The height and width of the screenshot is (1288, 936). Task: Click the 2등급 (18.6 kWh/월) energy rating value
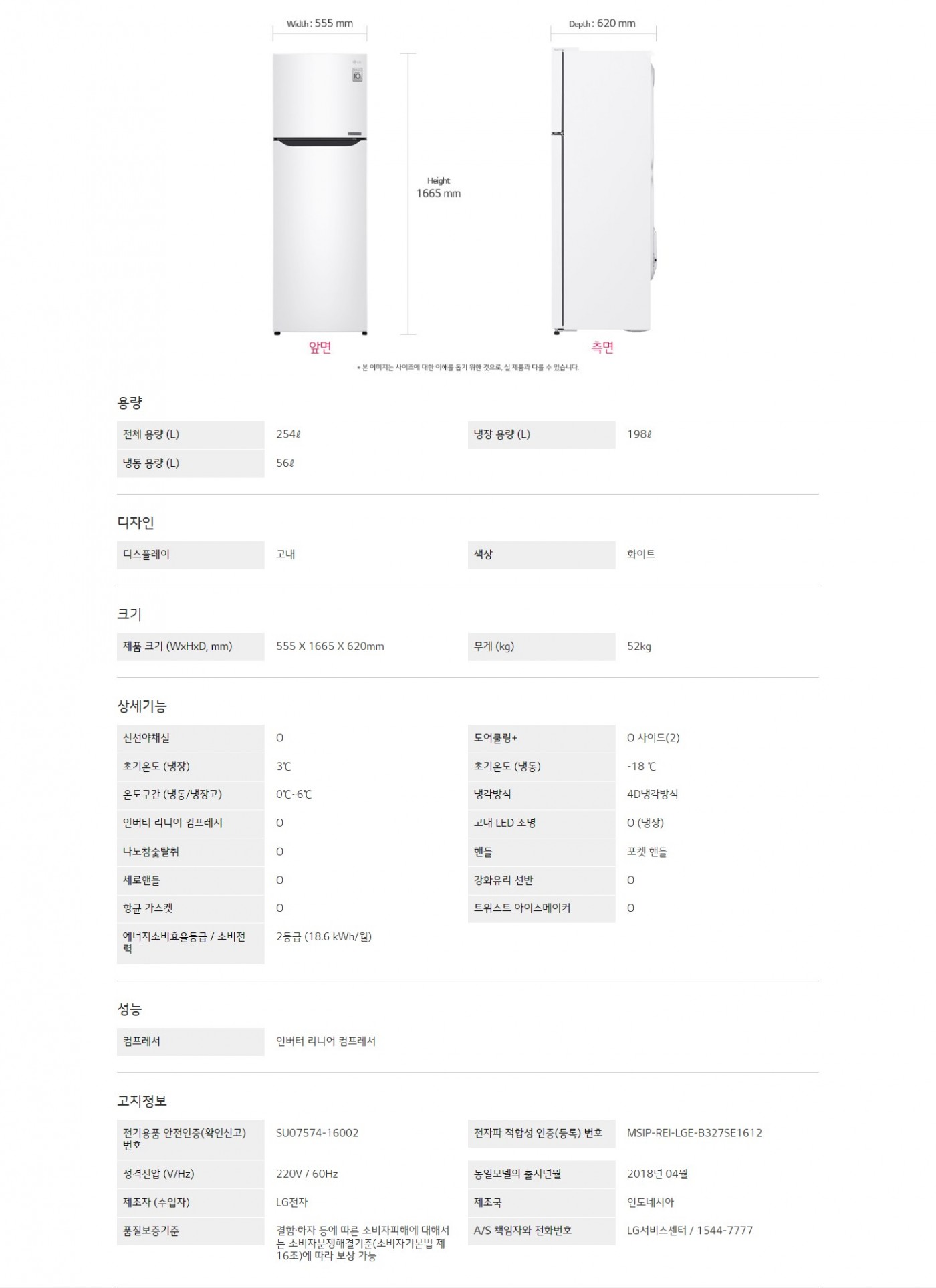pyautogui.click(x=324, y=936)
